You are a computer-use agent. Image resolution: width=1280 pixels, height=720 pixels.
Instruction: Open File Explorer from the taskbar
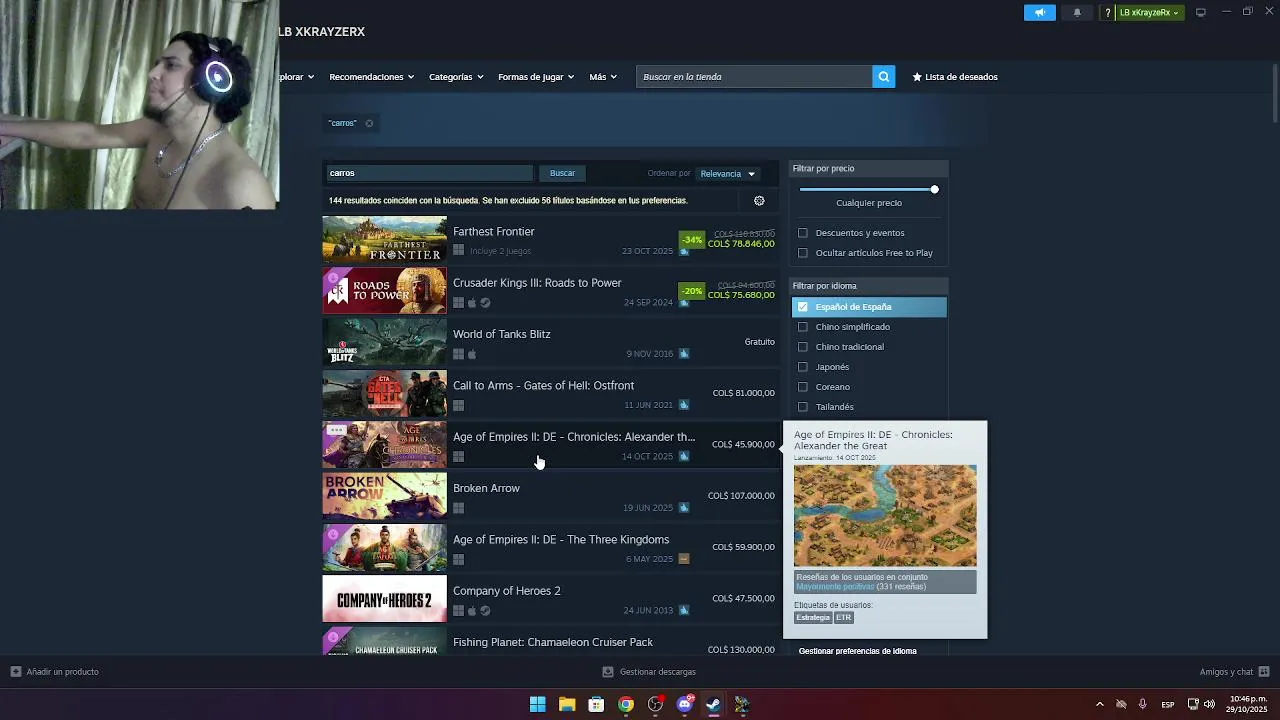(567, 704)
